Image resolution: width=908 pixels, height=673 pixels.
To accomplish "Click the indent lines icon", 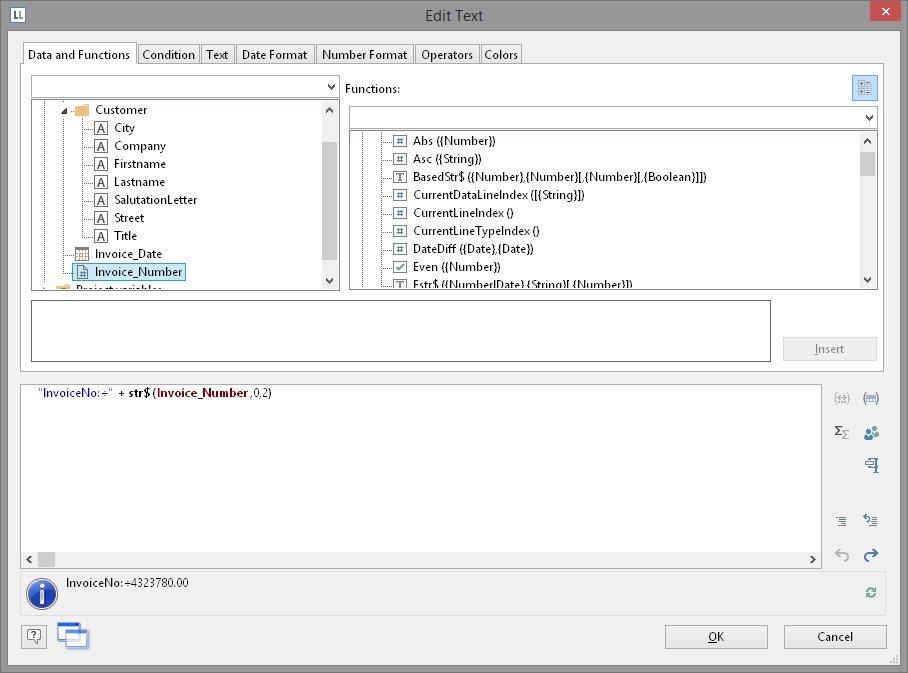I will (x=842, y=520).
